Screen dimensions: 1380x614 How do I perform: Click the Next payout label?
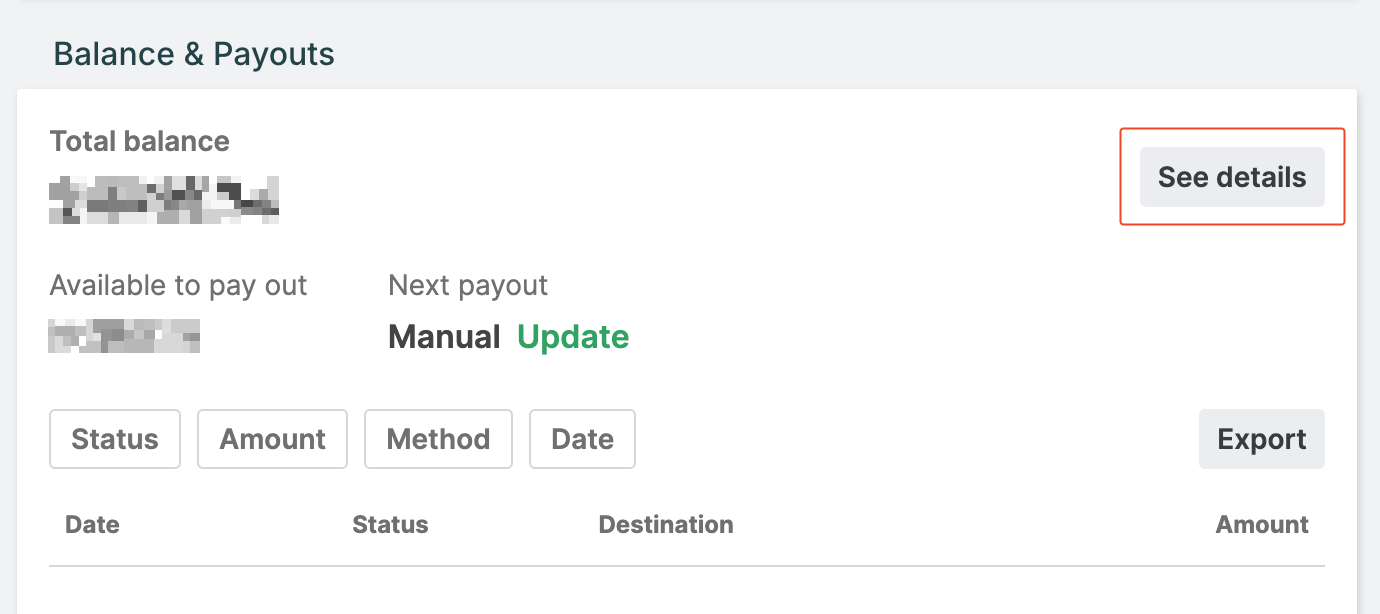(x=468, y=286)
